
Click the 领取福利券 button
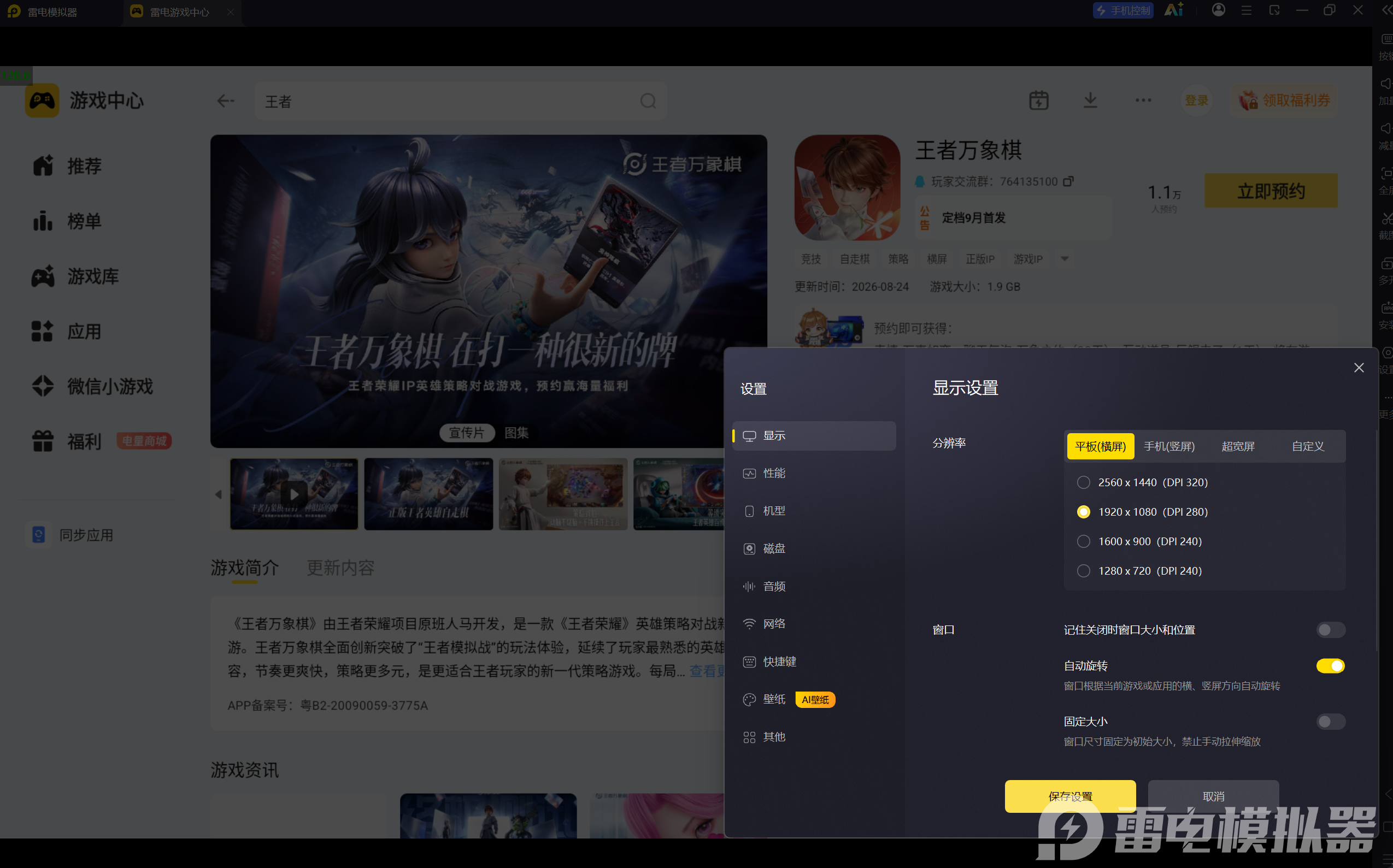[x=1284, y=101]
